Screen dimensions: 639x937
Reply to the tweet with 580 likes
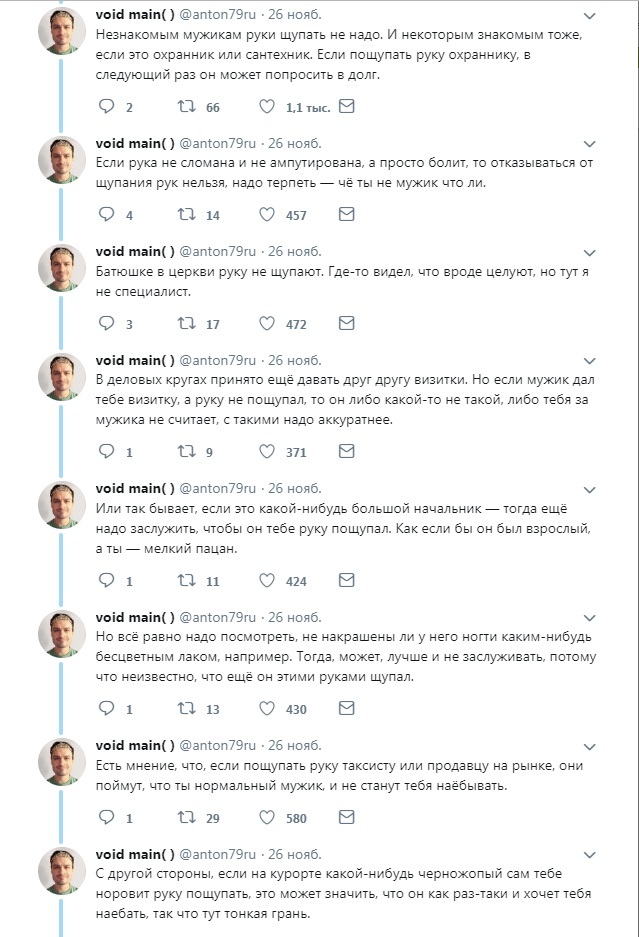(x=107, y=818)
